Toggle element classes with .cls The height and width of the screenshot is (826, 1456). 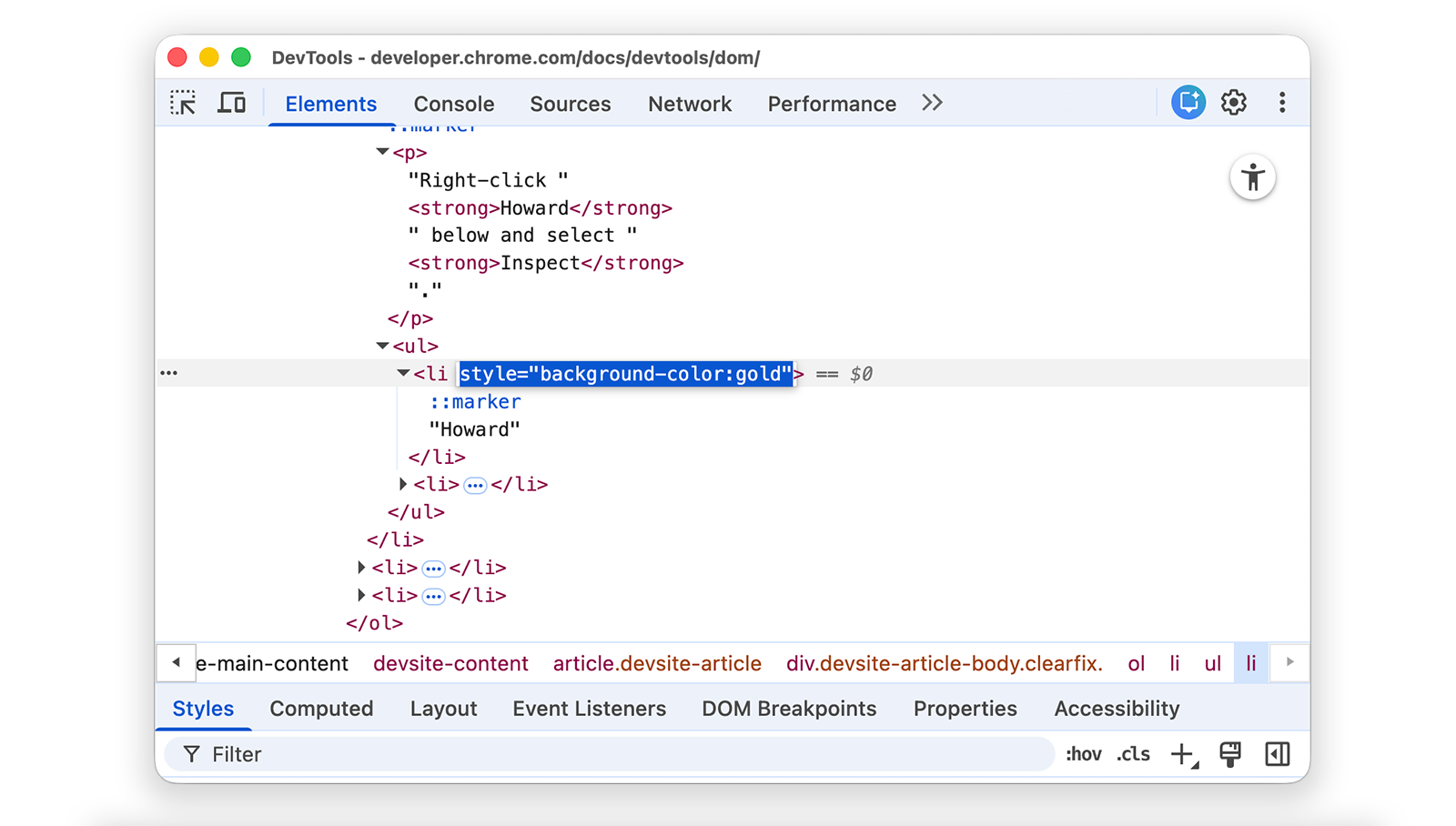[x=1133, y=754]
